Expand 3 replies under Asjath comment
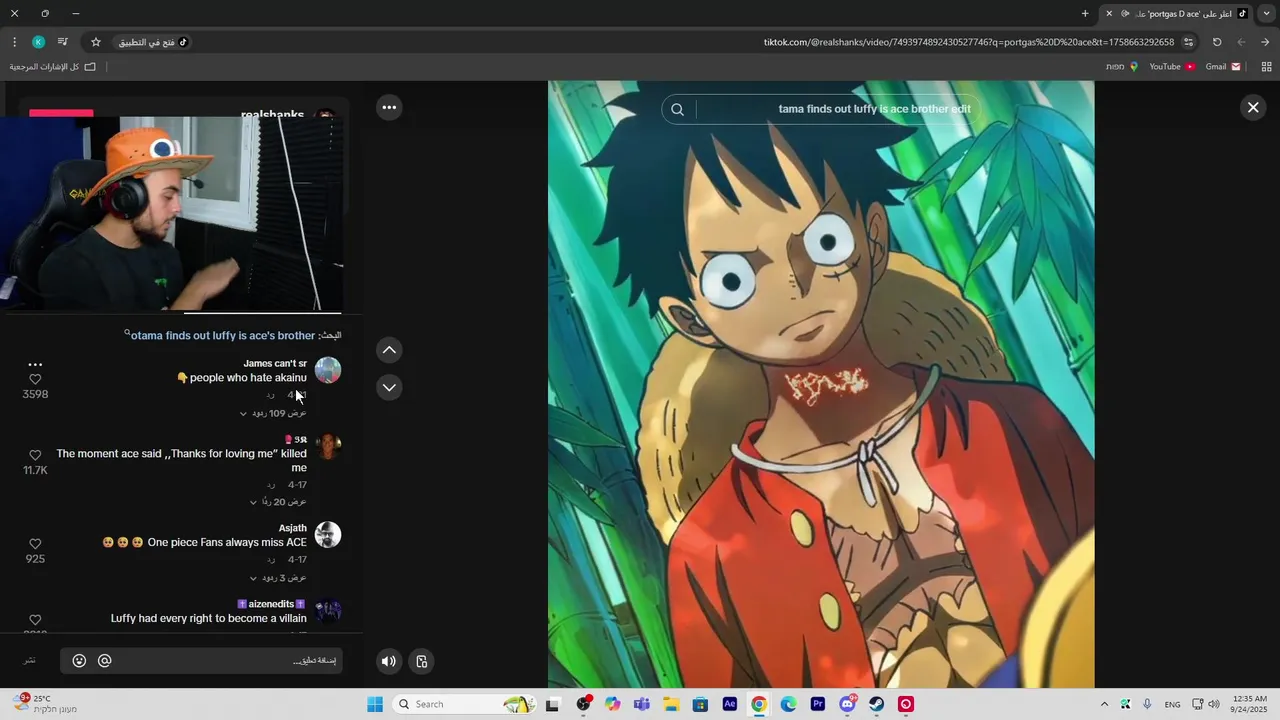The height and width of the screenshot is (720, 1280). coord(278,578)
